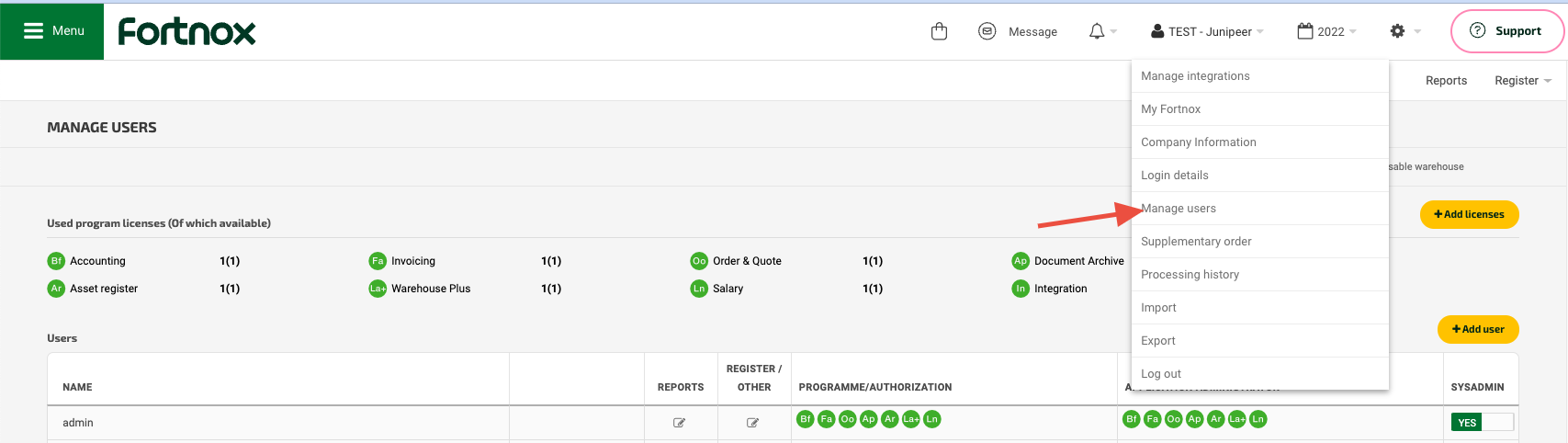The width and height of the screenshot is (1568, 443).
Task: Expand the Register dropdown
Action: point(1522,81)
